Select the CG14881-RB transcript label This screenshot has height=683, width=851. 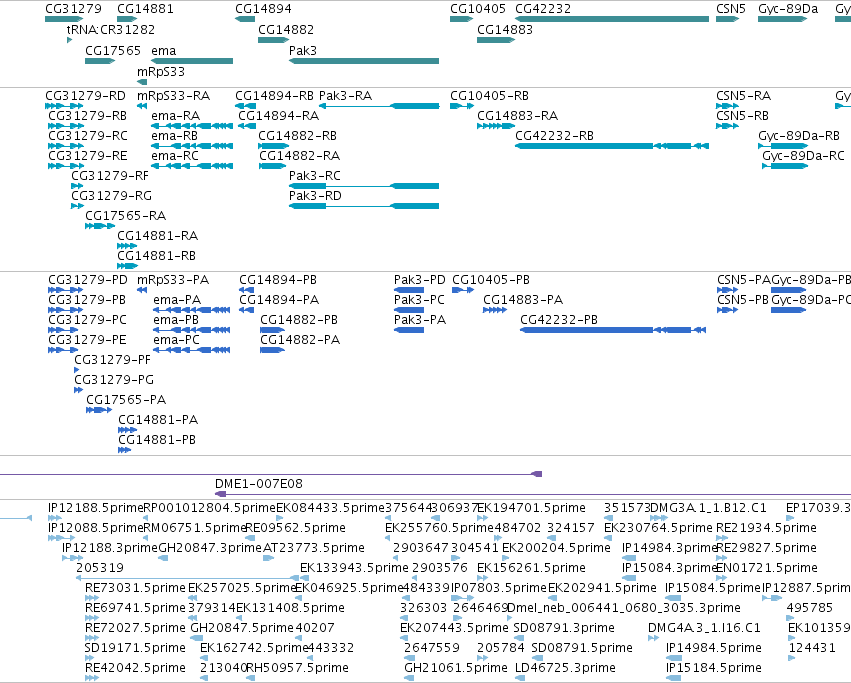click(156, 256)
